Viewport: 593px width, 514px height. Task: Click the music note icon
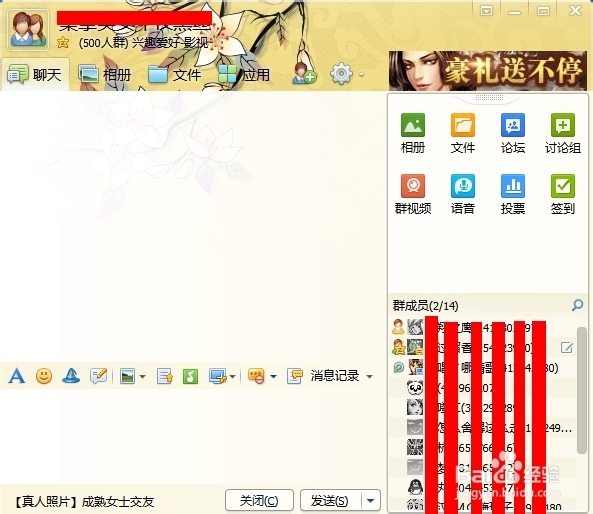(190, 376)
